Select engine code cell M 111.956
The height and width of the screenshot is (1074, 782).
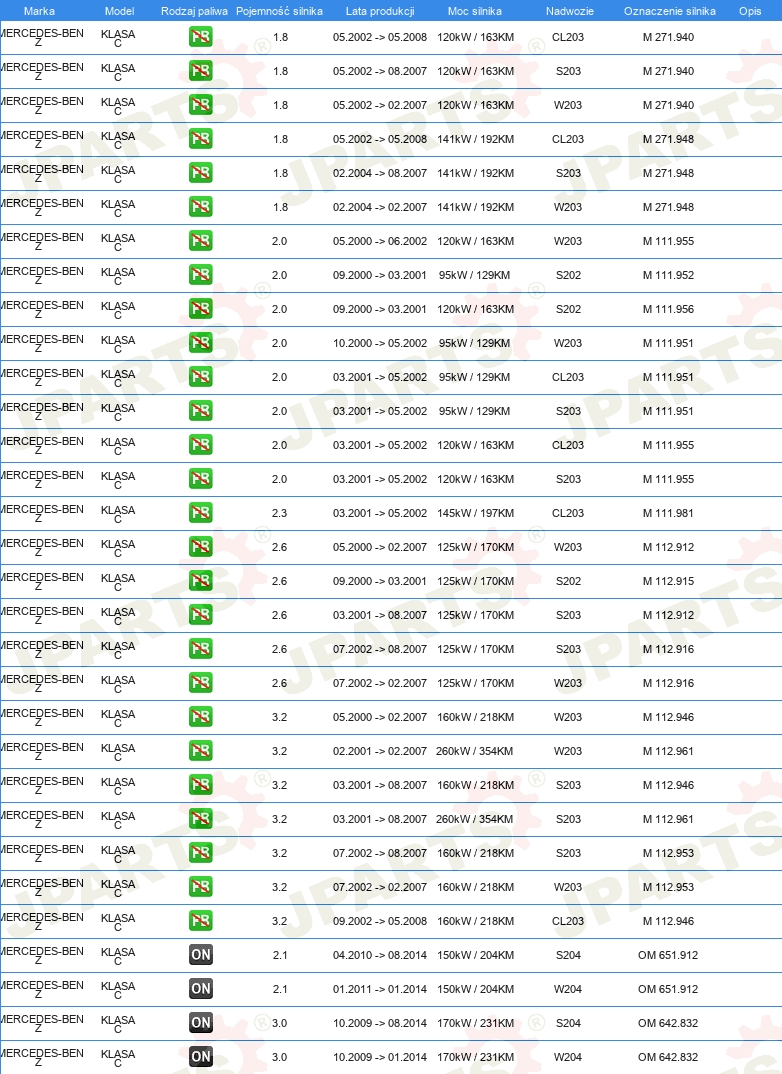pyautogui.click(x=668, y=309)
